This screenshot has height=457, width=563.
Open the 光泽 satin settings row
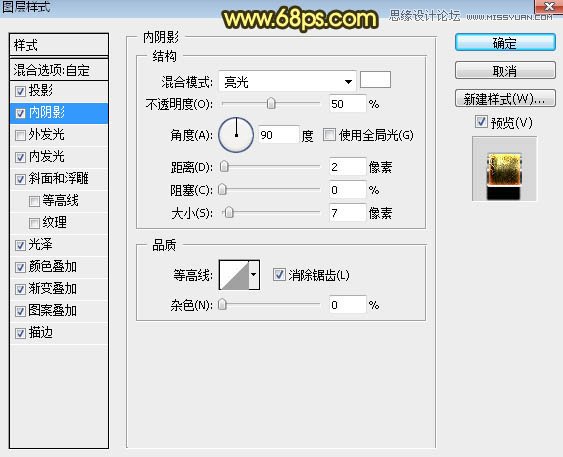(x=59, y=246)
